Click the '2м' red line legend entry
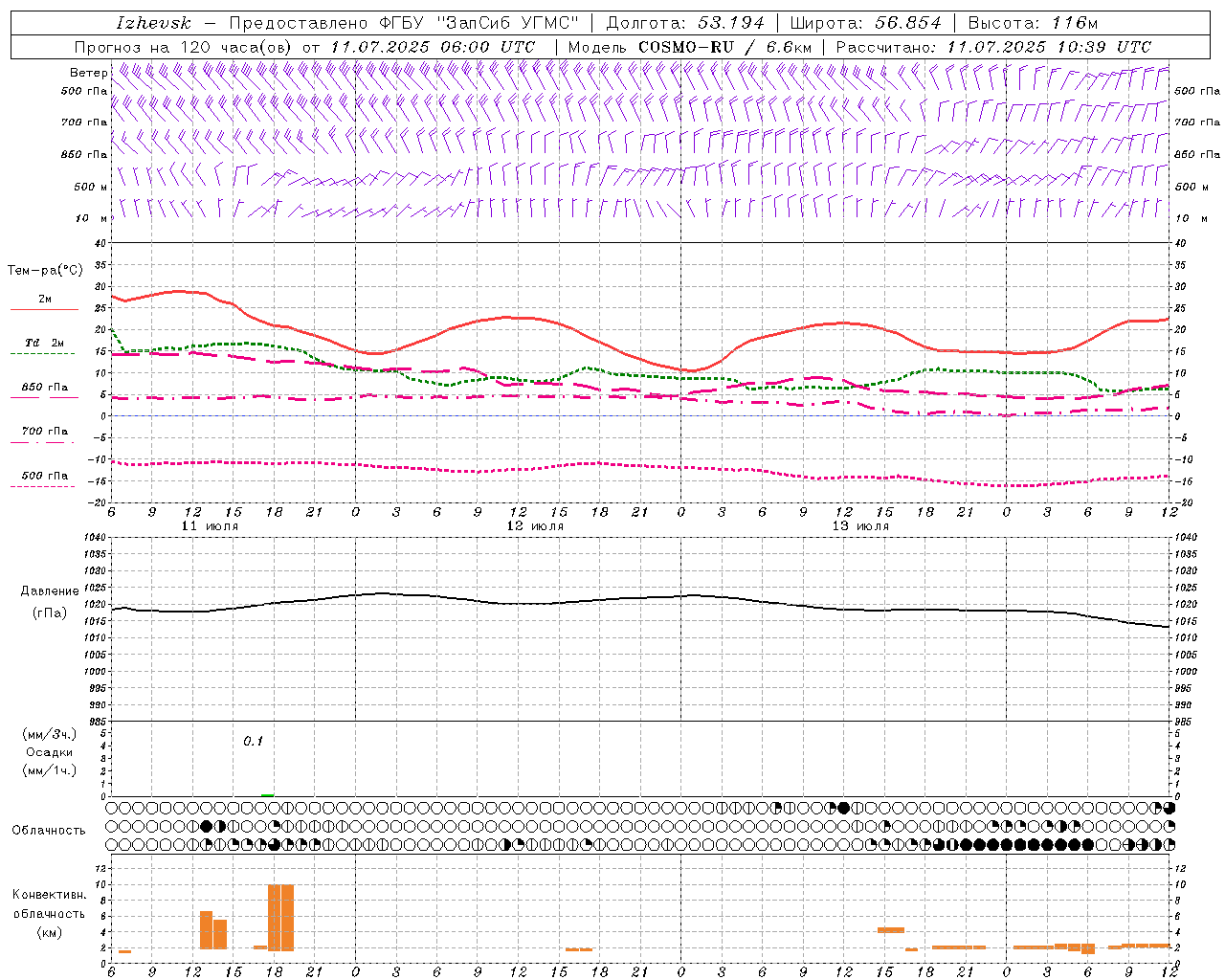The image size is (1225, 980). pos(45,300)
